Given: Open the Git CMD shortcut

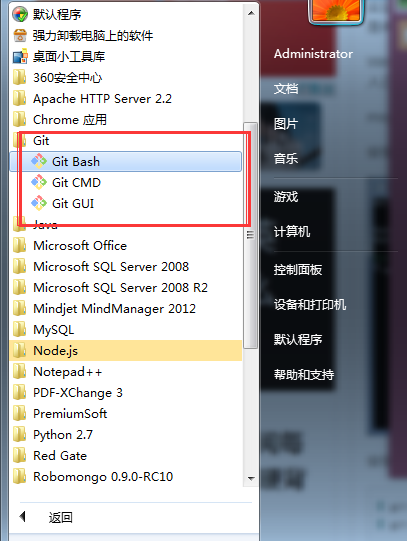Looking at the screenshot, I should [126, 183].
